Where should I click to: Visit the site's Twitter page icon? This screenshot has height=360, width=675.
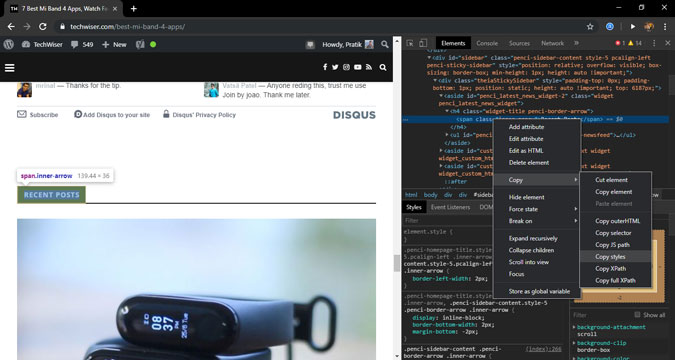tap(335, 67)
